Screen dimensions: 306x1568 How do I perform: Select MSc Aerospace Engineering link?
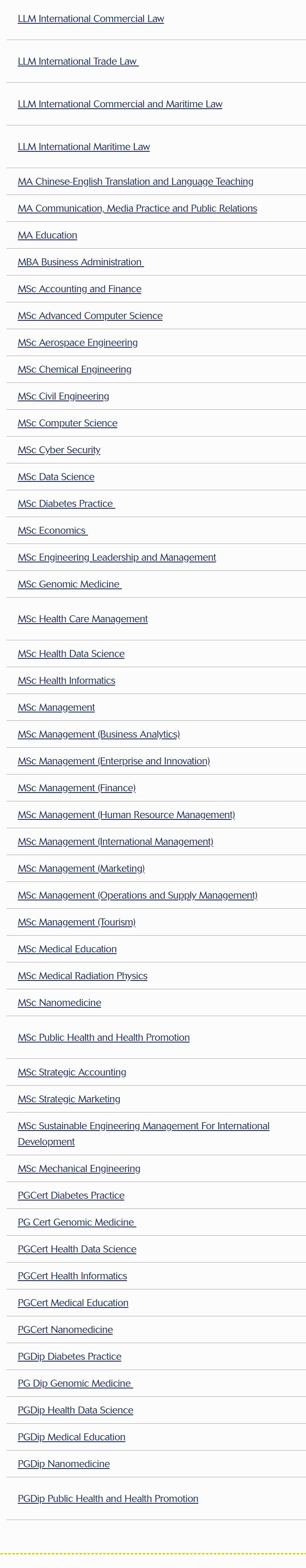[x=77, y=342]
